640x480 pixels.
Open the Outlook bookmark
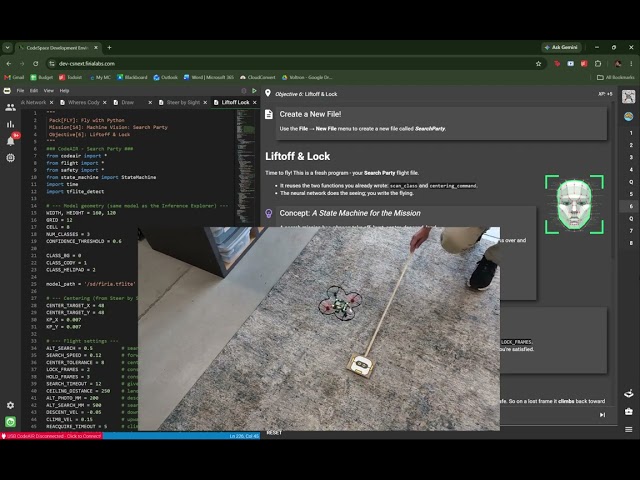tap(165, 77)
